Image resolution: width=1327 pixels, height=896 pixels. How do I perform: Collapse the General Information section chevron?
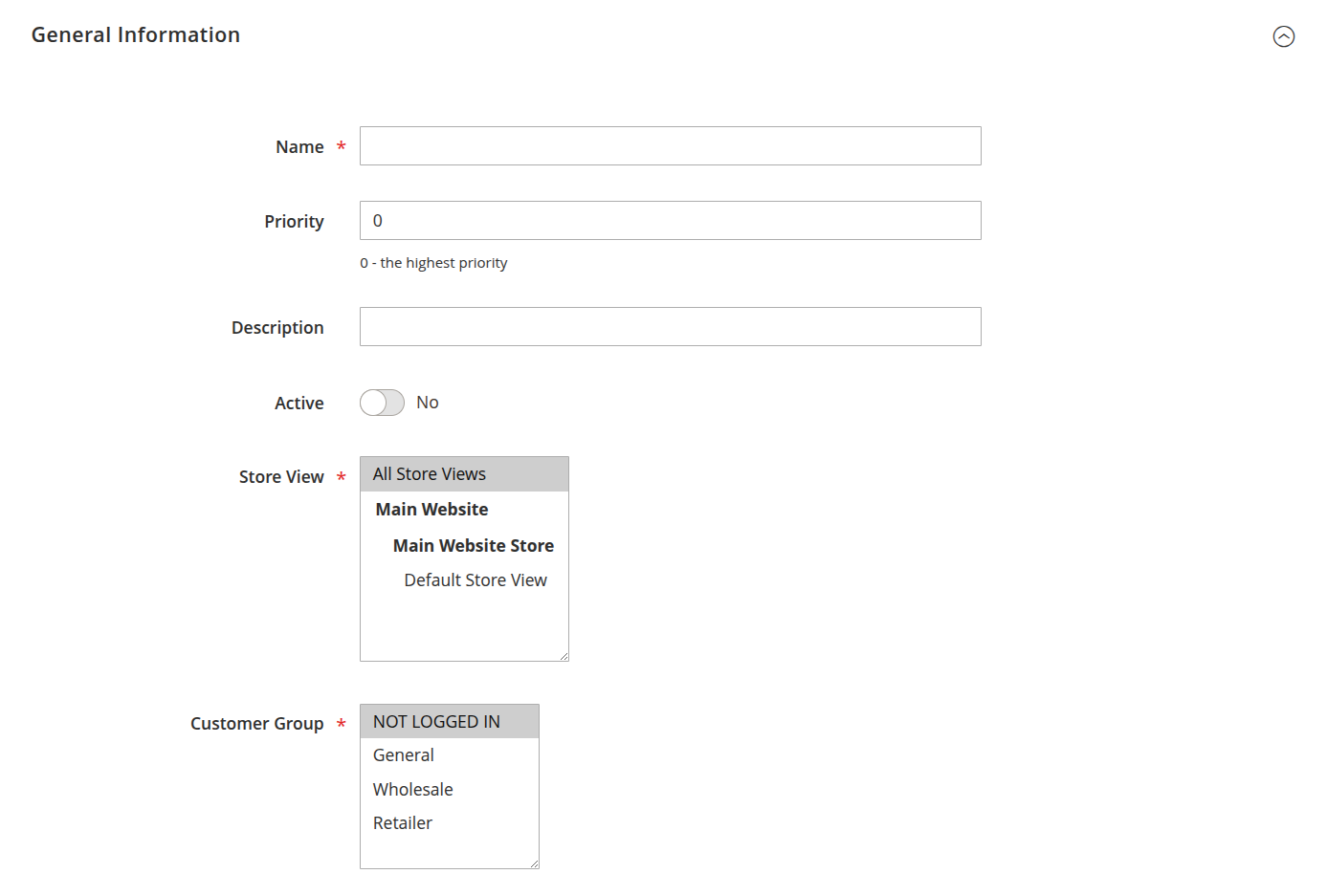point(1283,36)
